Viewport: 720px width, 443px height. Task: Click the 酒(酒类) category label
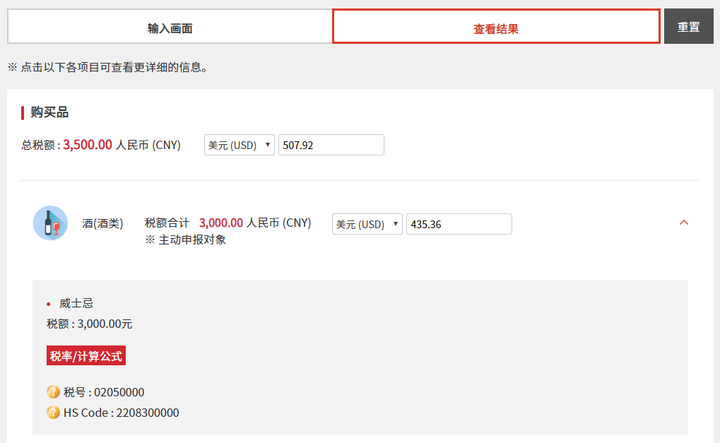click(103, 224)
